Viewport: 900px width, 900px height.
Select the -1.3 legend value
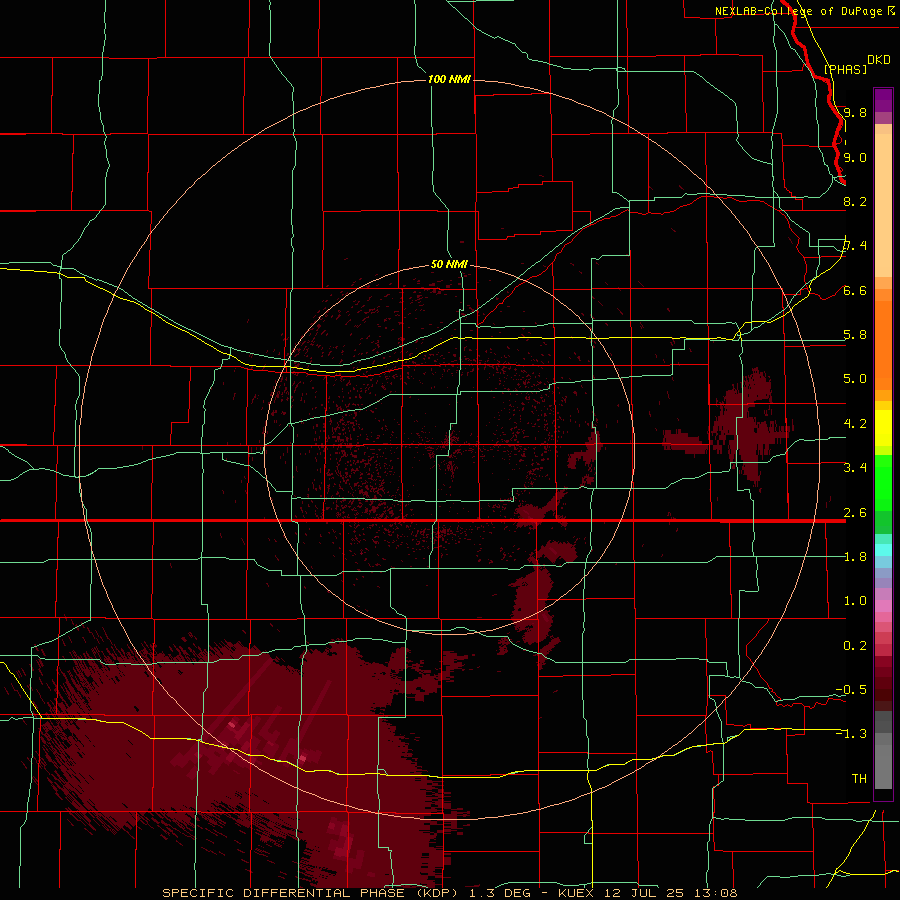851,734
